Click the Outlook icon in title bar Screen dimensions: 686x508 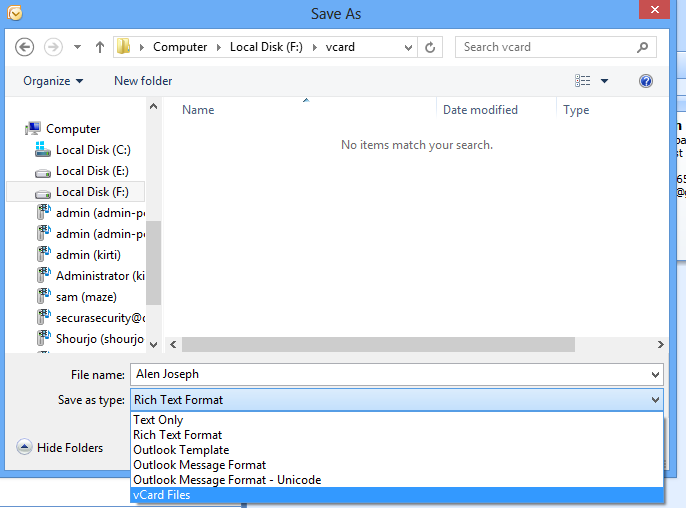(14, 13)
